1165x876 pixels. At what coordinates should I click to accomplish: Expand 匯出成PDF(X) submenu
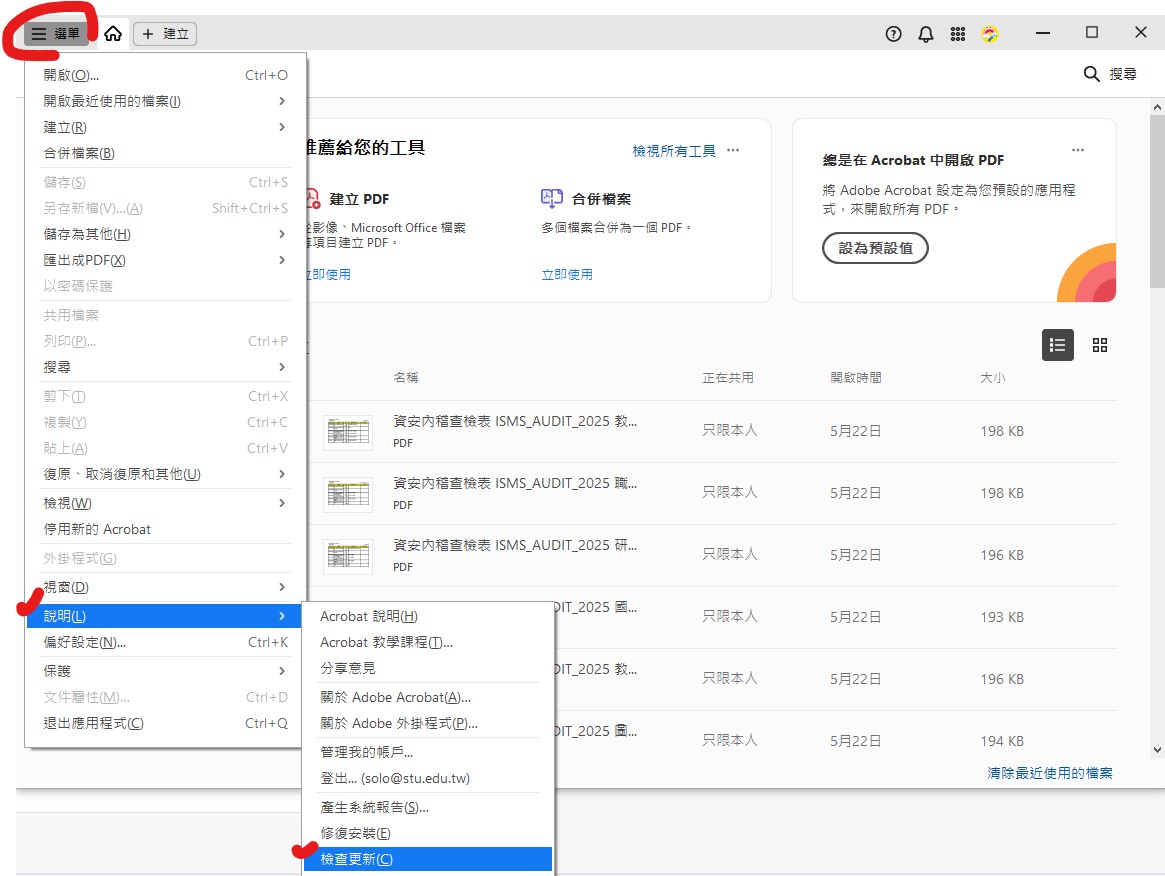click(x=165, y=260)
